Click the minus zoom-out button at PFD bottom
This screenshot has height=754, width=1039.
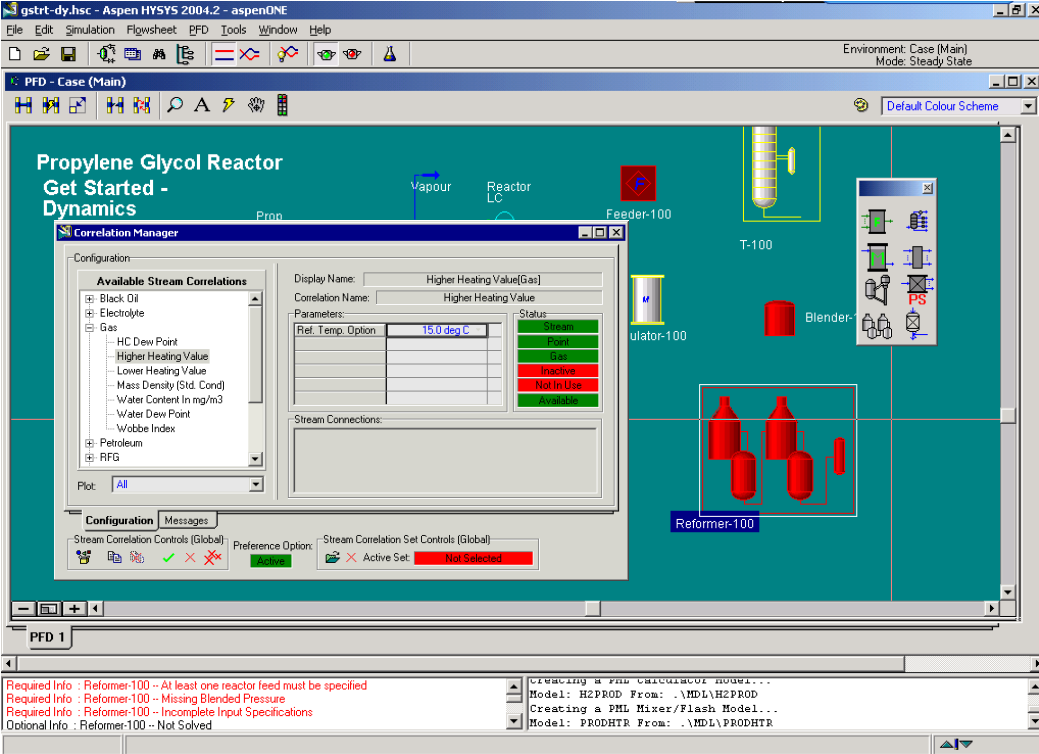click(24, 608)
